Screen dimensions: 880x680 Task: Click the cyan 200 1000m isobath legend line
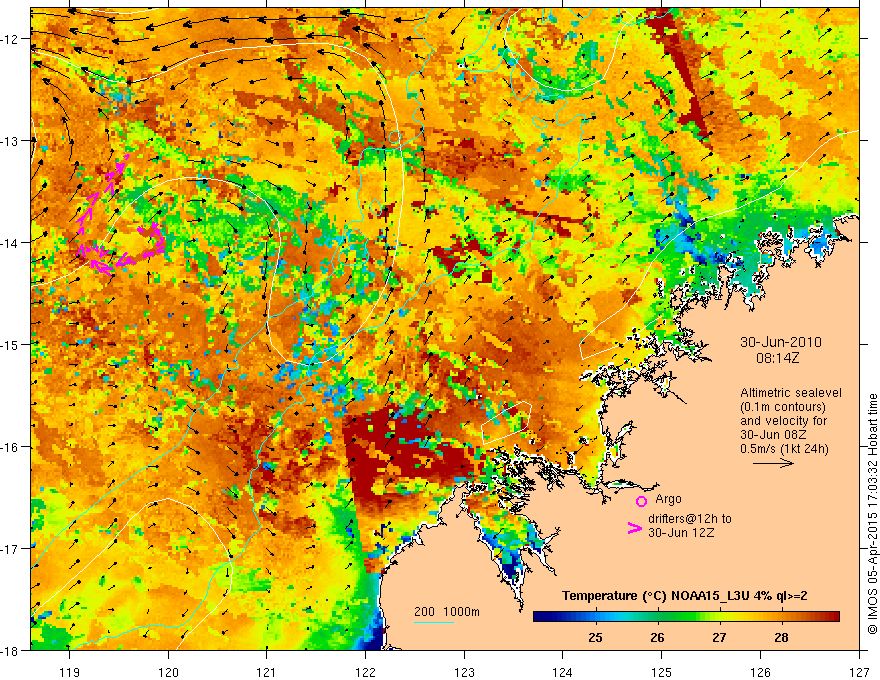pyautogui.click(x=434, y=622)
